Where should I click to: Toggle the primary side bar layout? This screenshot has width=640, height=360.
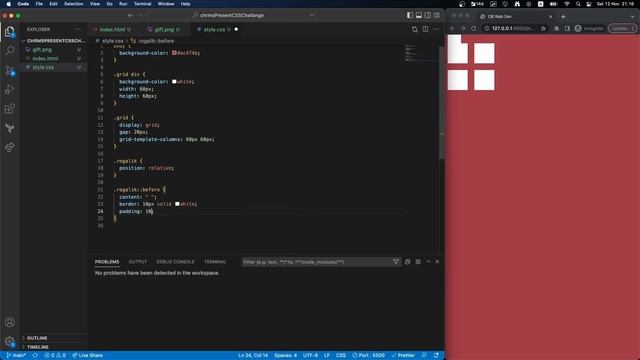click(x=410, y=16)
